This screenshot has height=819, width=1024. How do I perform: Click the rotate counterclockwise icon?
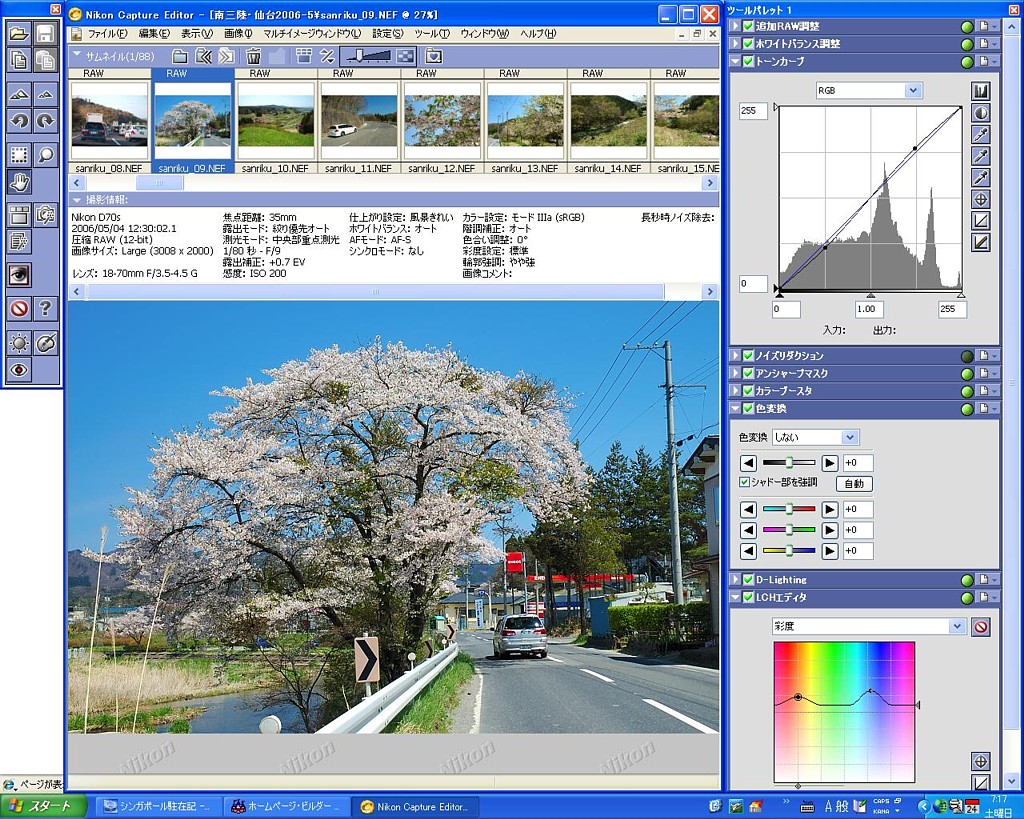[19, 121]
